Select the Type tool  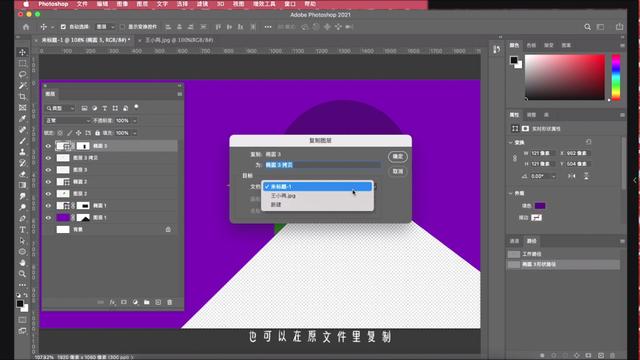[22, 229]
